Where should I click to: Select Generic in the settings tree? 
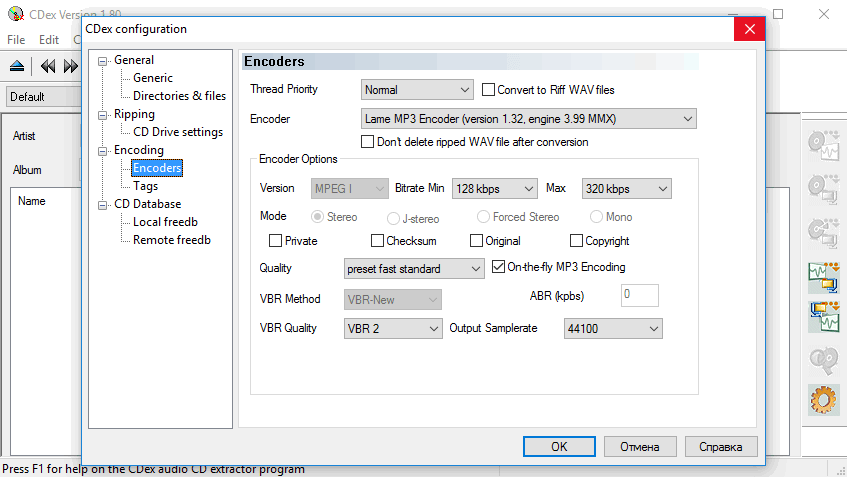pyautogui.click(x=153, y=78)
